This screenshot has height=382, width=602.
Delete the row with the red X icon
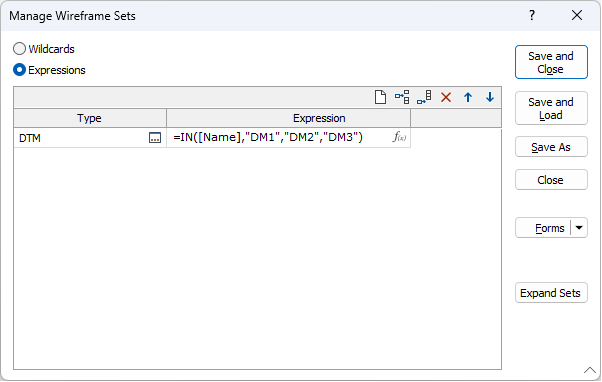point(446,97)
